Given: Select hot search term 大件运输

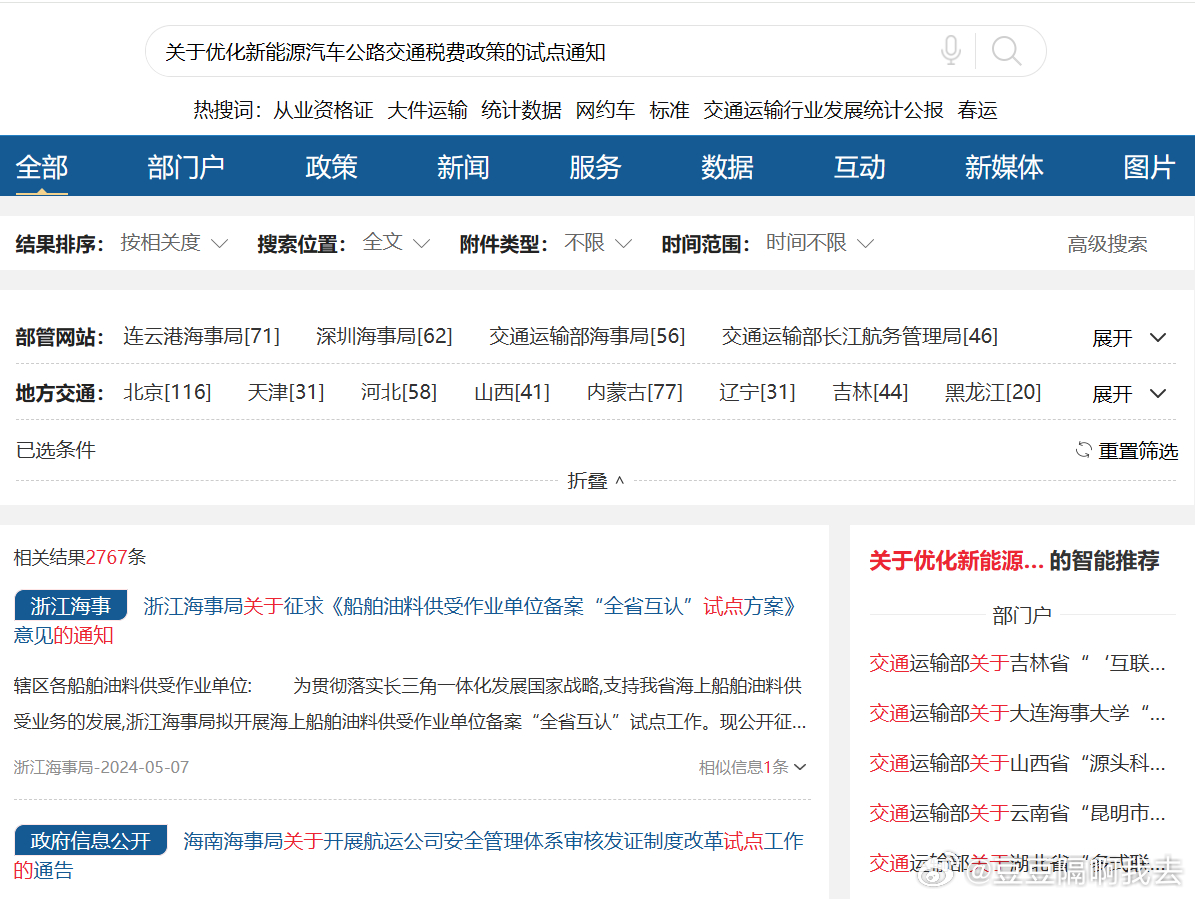Looking at the screenshot, I should click(428, 110).
